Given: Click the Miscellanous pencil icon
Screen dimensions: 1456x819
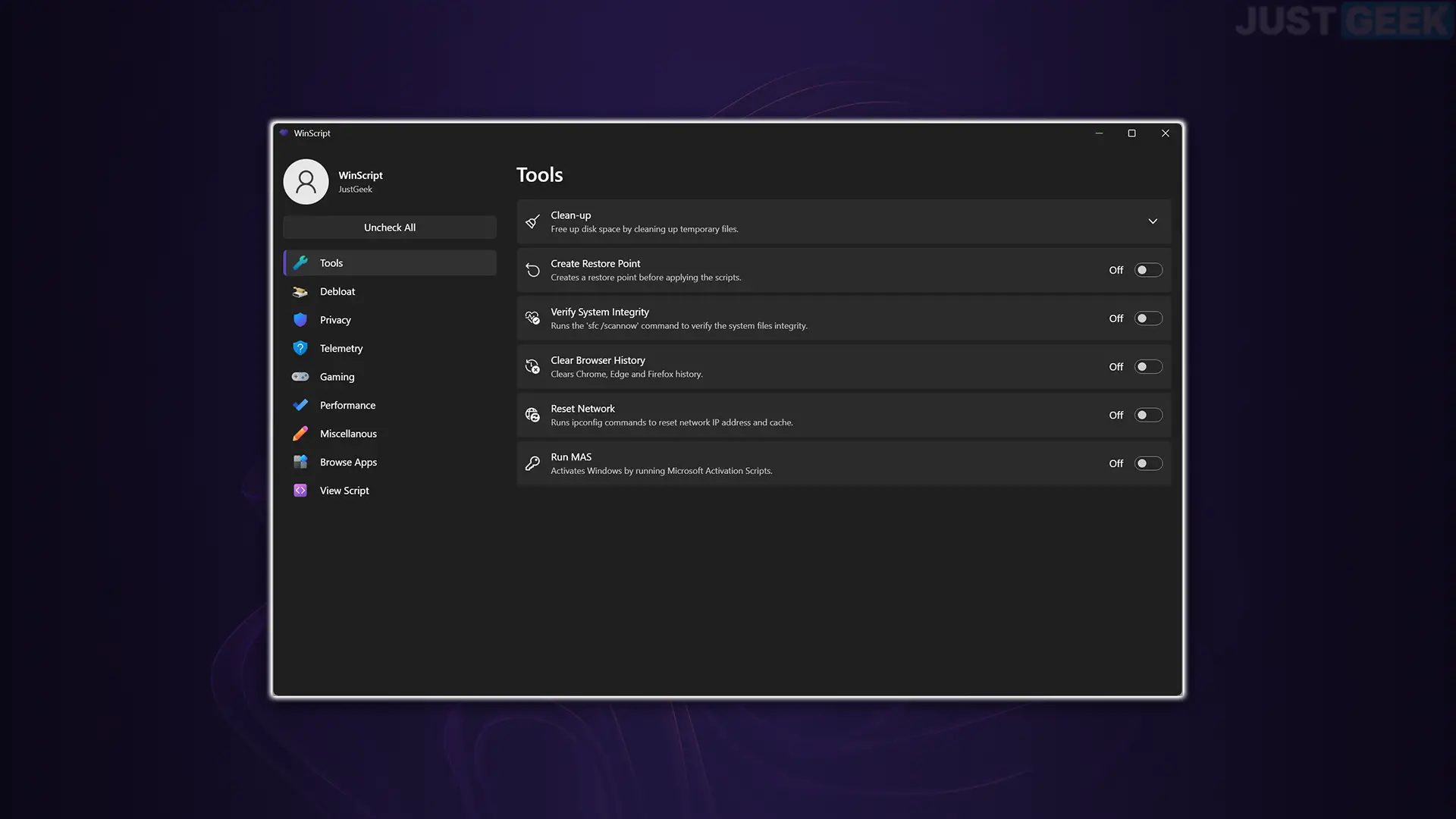Looking at the screenshot, I should click(300, 434).
